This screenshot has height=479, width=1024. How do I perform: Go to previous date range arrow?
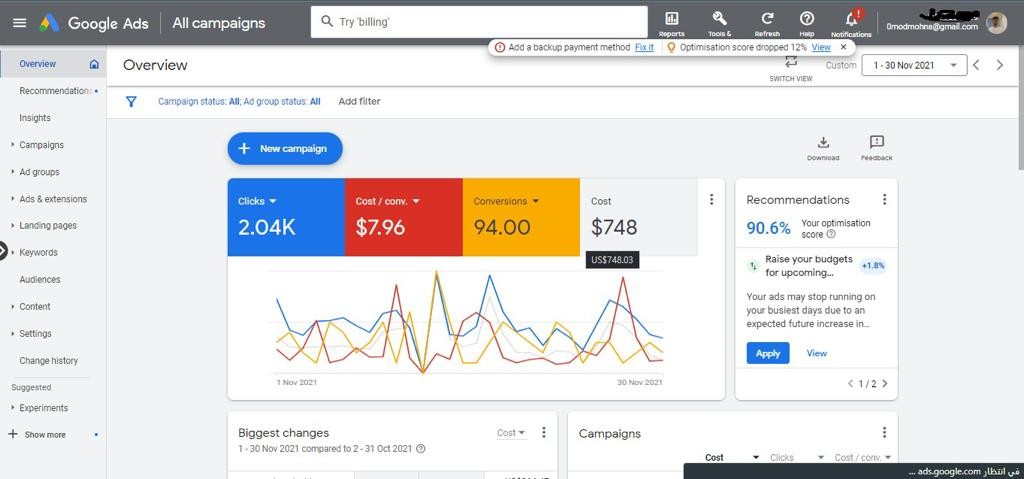click(x=976, y=65)
